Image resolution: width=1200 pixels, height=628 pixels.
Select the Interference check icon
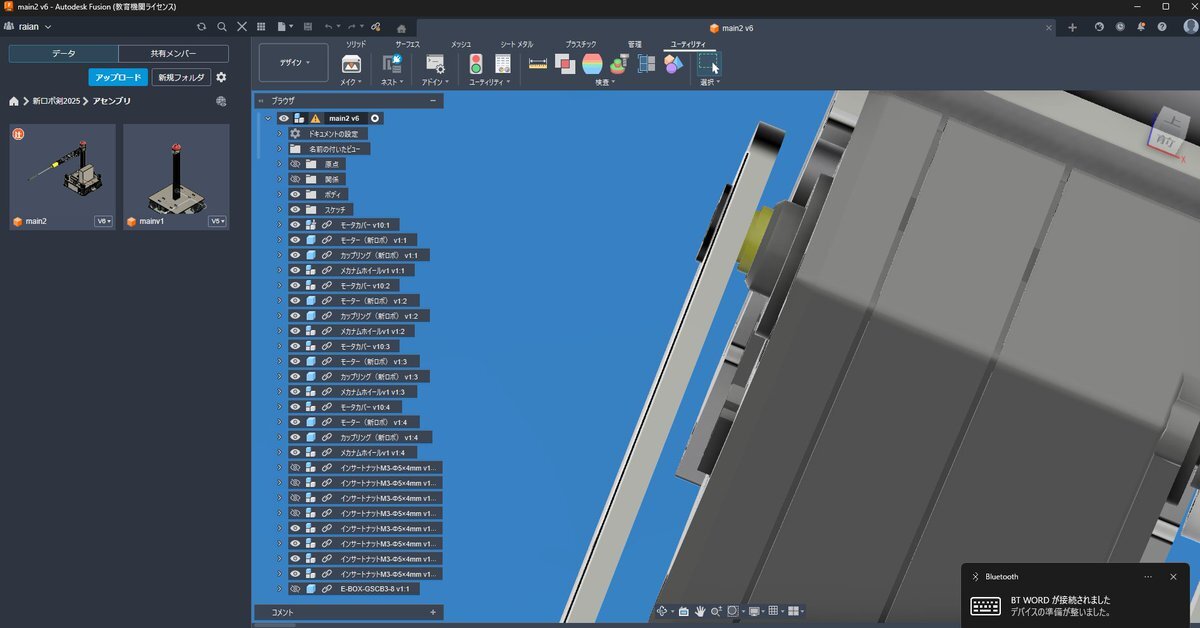click(565, 64)
